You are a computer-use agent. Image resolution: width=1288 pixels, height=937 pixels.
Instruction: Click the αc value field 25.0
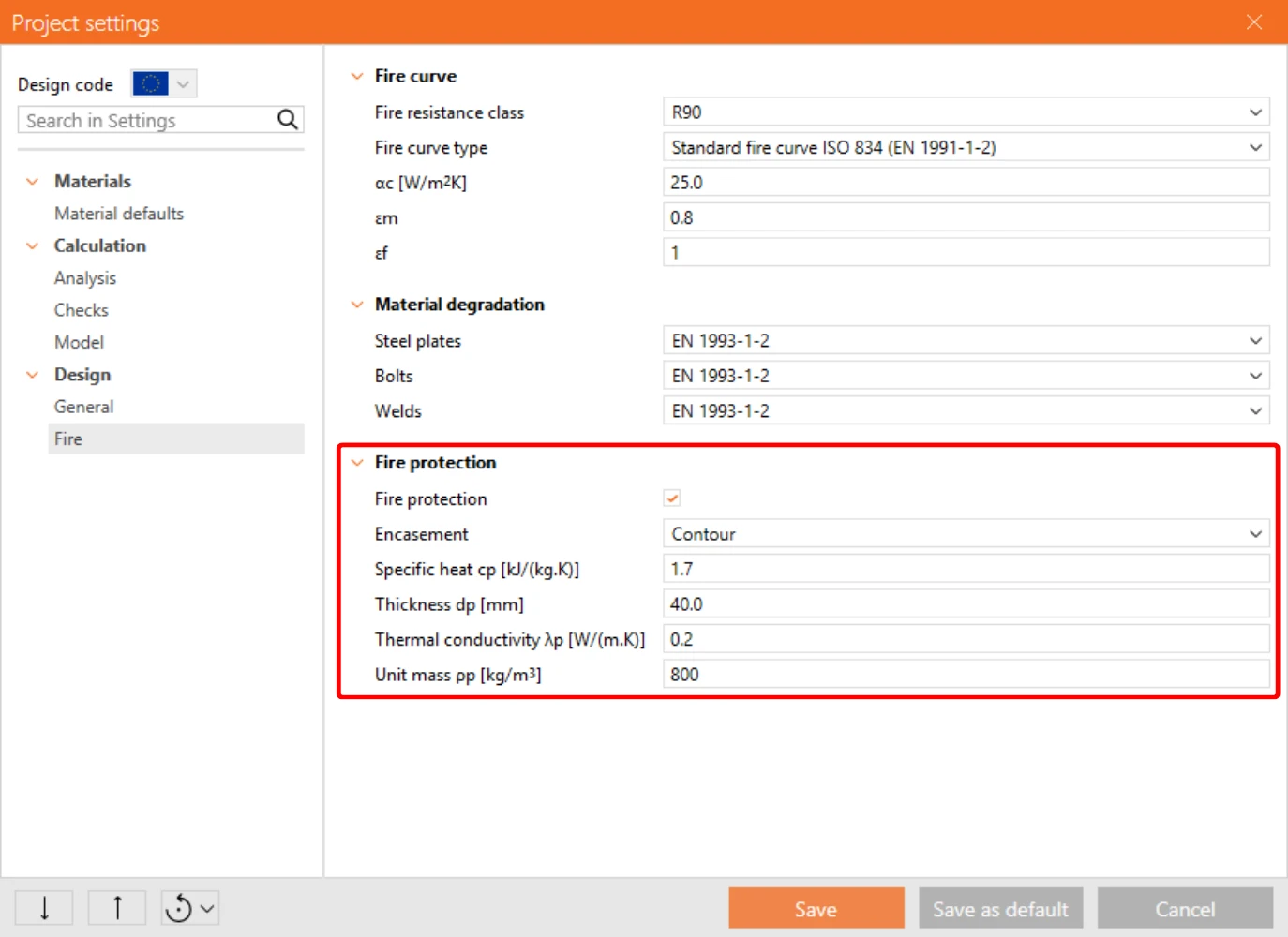click(x=966, y=182)
